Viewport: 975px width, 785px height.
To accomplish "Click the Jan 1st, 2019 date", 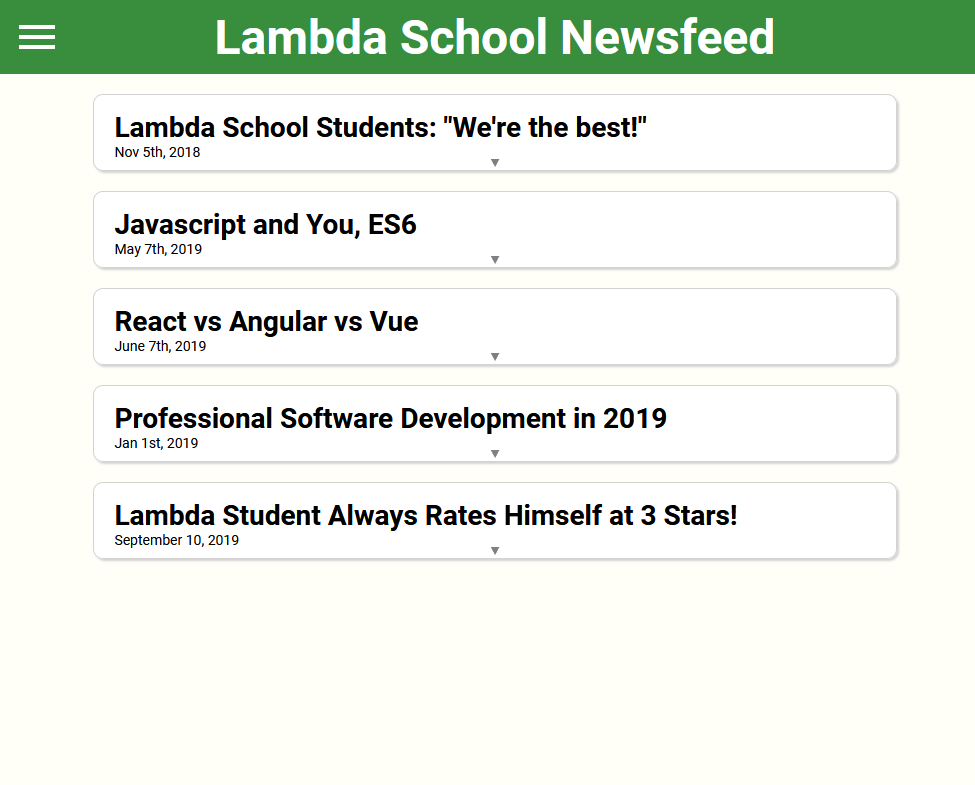I will (x=156, y=444).
